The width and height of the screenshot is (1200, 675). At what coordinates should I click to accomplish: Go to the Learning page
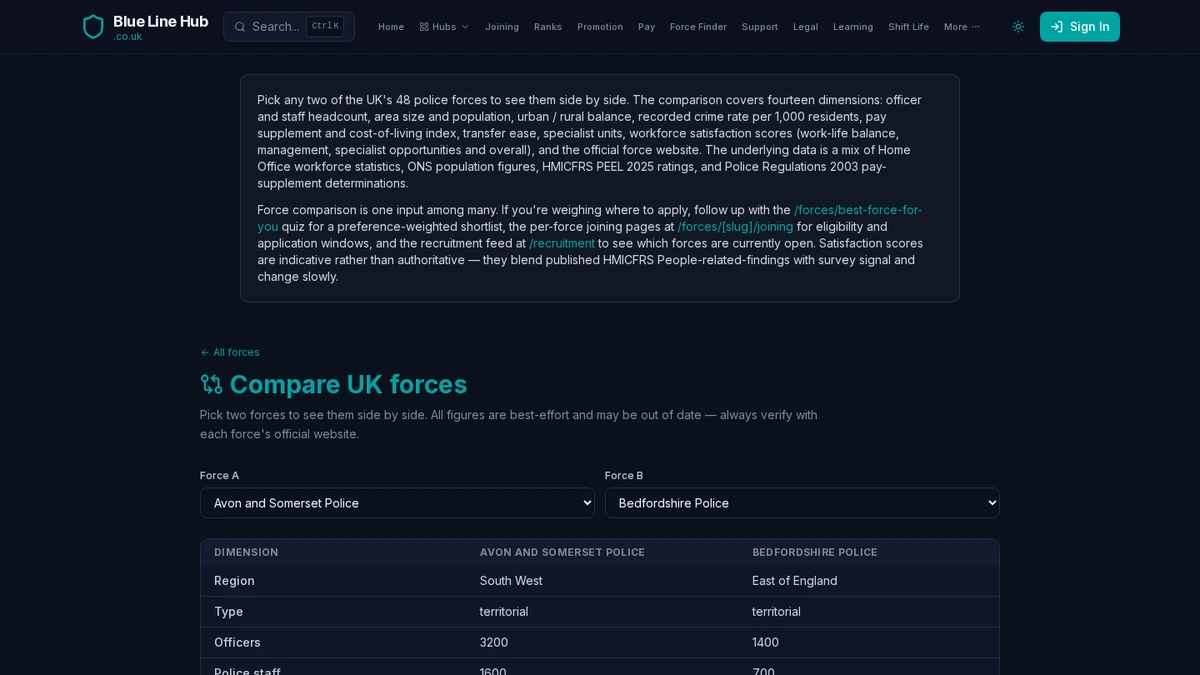pyautogui.click(x=853, y=27)
